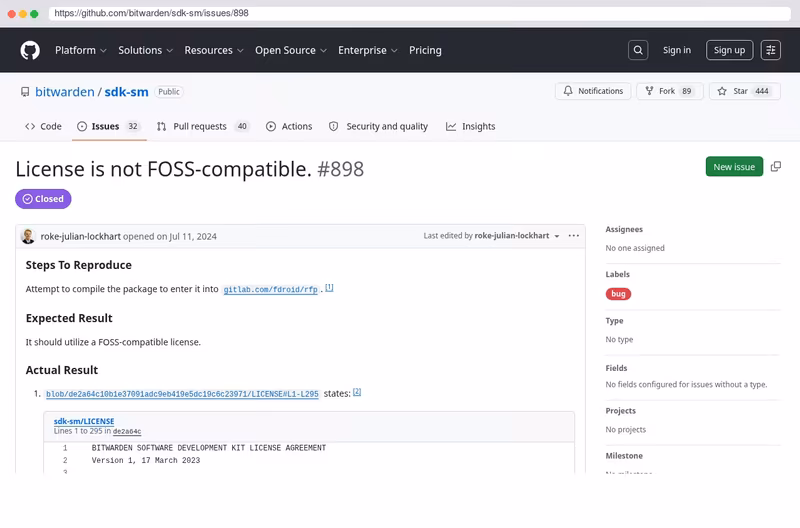Click the Notifications bell icon
The image size is (800, 528).
(568, 91)
